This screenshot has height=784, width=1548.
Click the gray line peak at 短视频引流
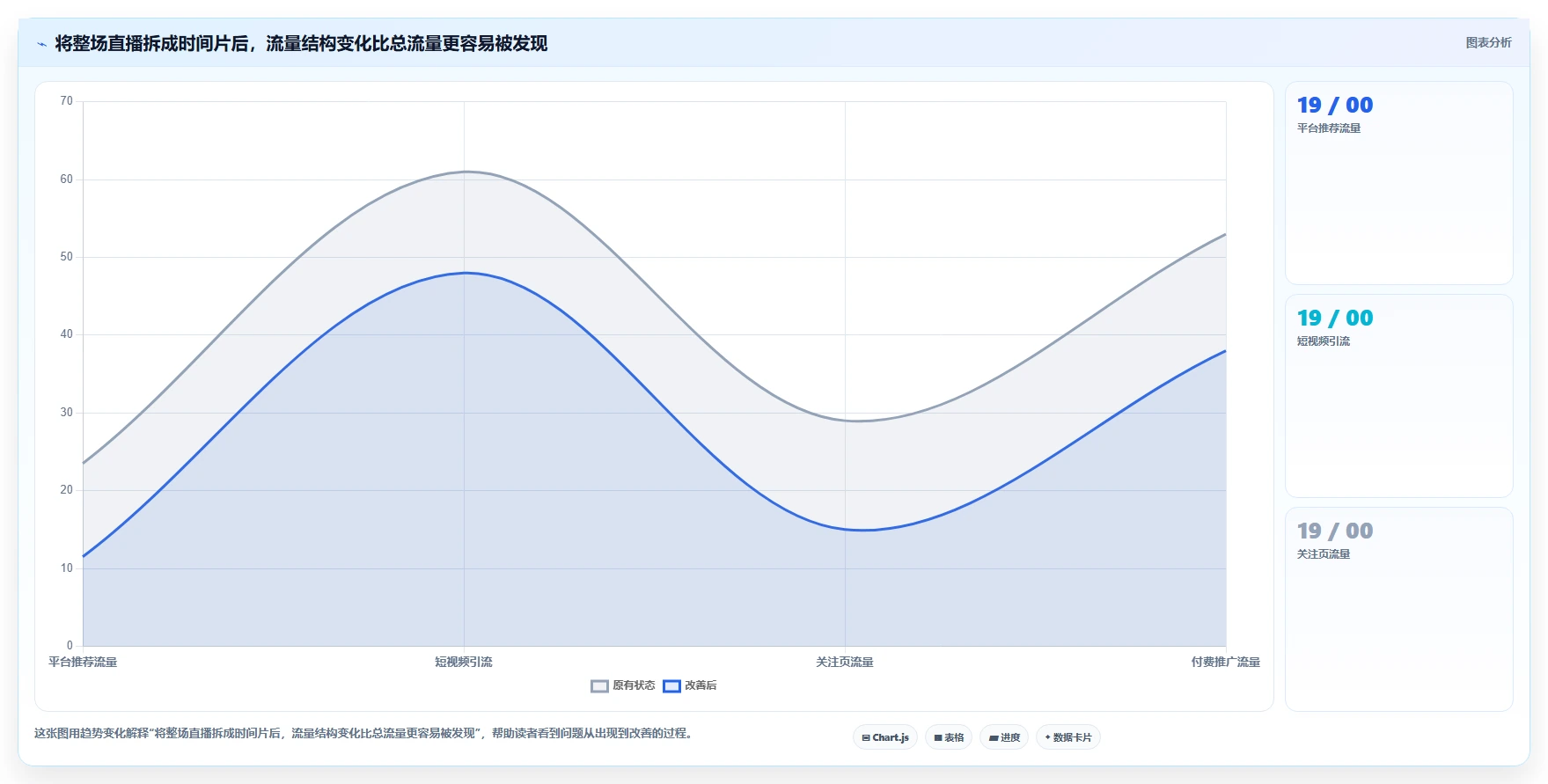465,172
